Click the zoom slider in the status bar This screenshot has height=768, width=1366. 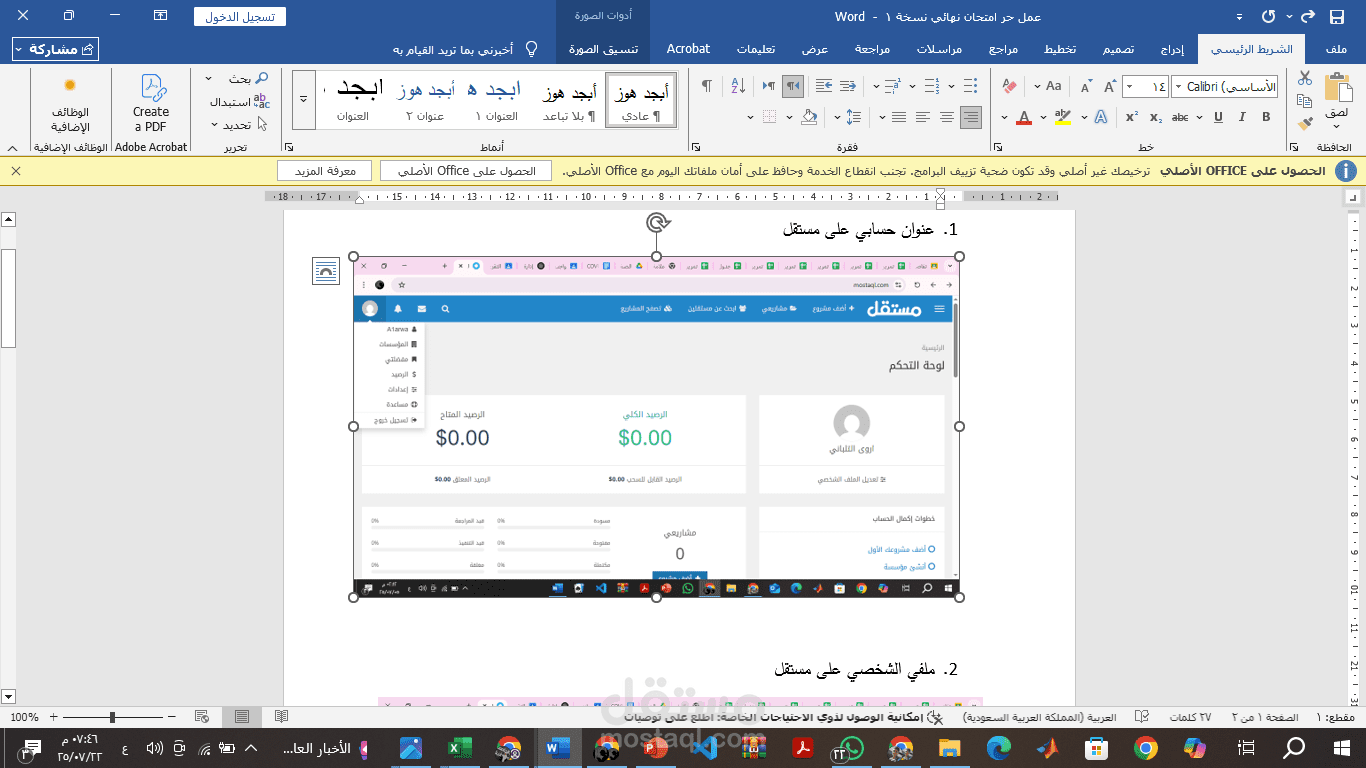click(112, 717)
